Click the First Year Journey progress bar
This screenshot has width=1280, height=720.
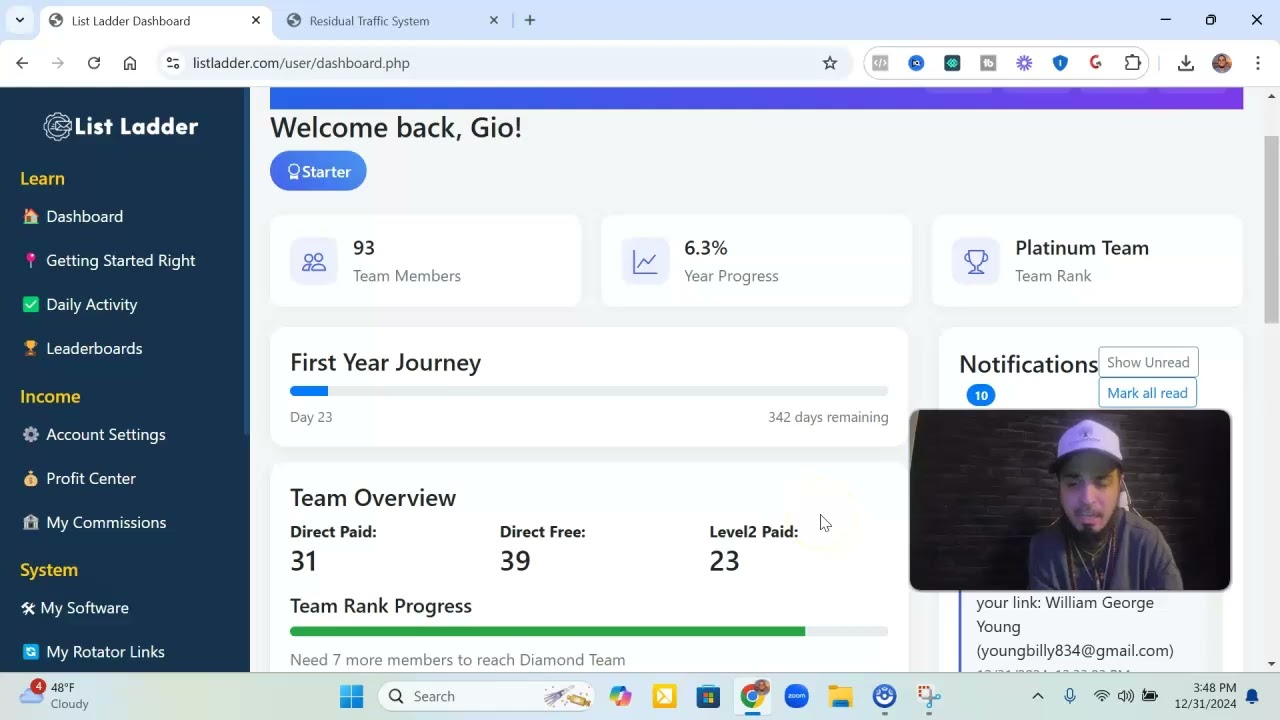click(x=589, y=391)
